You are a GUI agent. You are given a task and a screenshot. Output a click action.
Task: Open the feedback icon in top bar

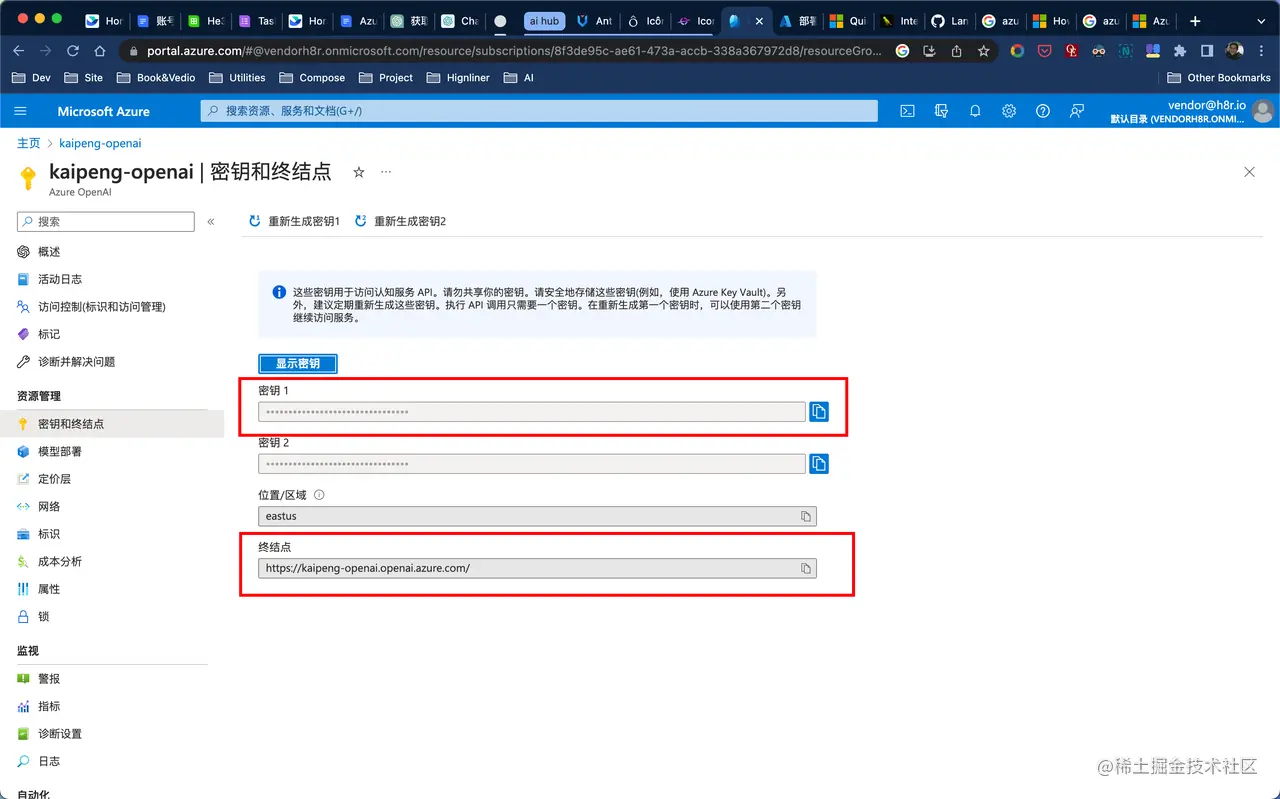click(1077, 111)
